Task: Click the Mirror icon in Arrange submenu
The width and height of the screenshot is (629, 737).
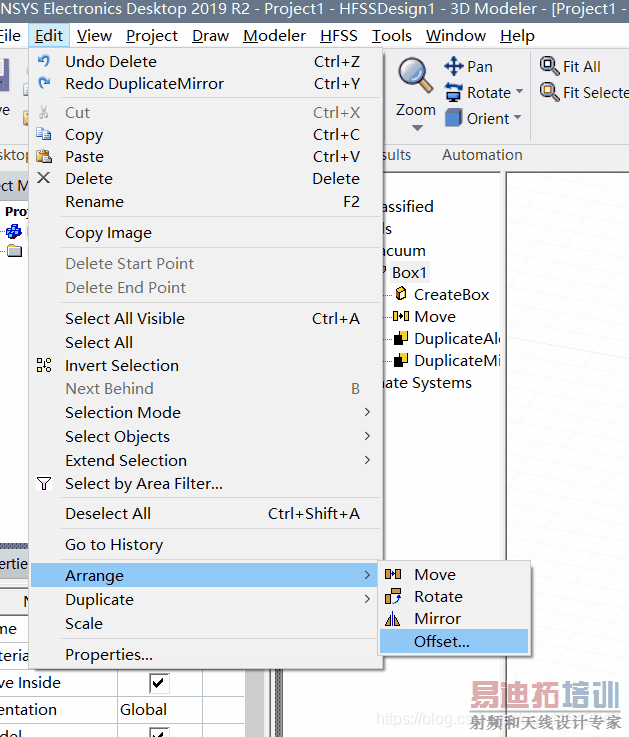Action: [x=393, y=619]
